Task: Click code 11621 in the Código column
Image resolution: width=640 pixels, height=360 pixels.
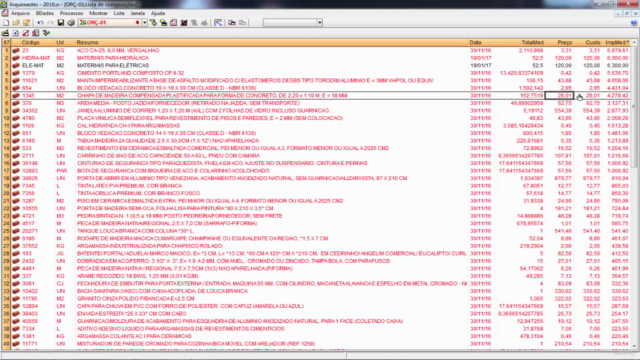Action: tap(29, 80)
